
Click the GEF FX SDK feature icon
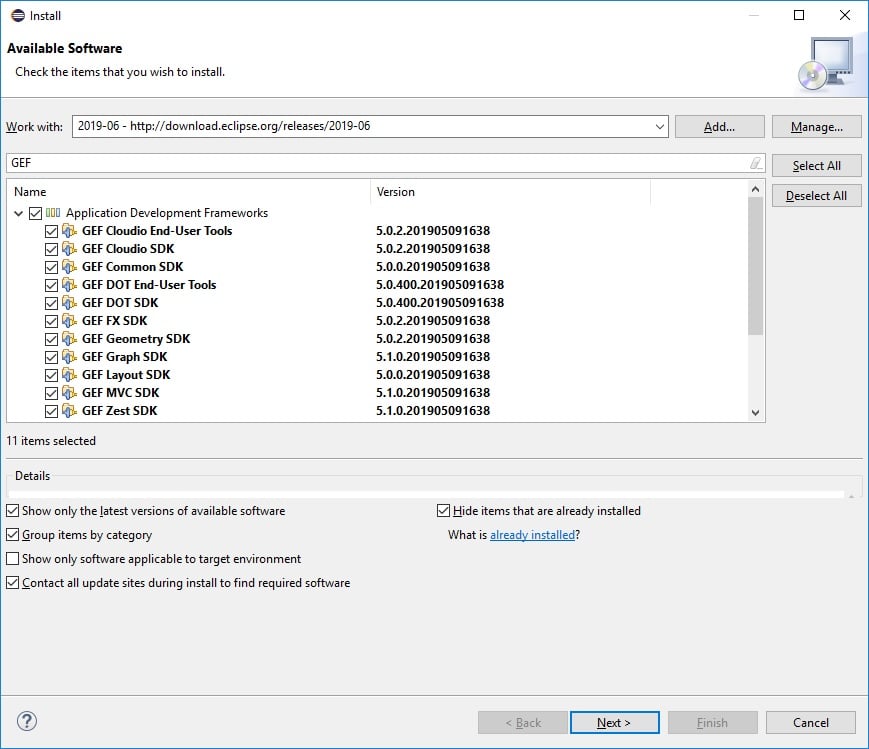coord(69,321)
